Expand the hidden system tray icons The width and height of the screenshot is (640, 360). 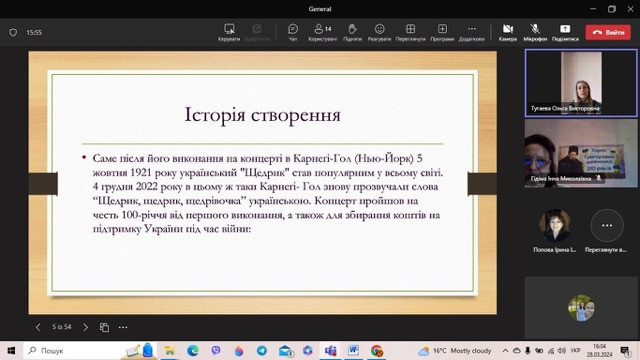[505, 351]
